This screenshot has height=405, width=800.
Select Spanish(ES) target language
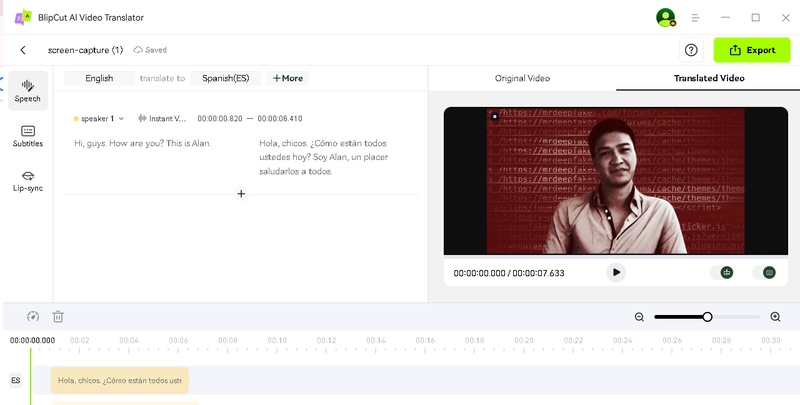pos(226,78)
